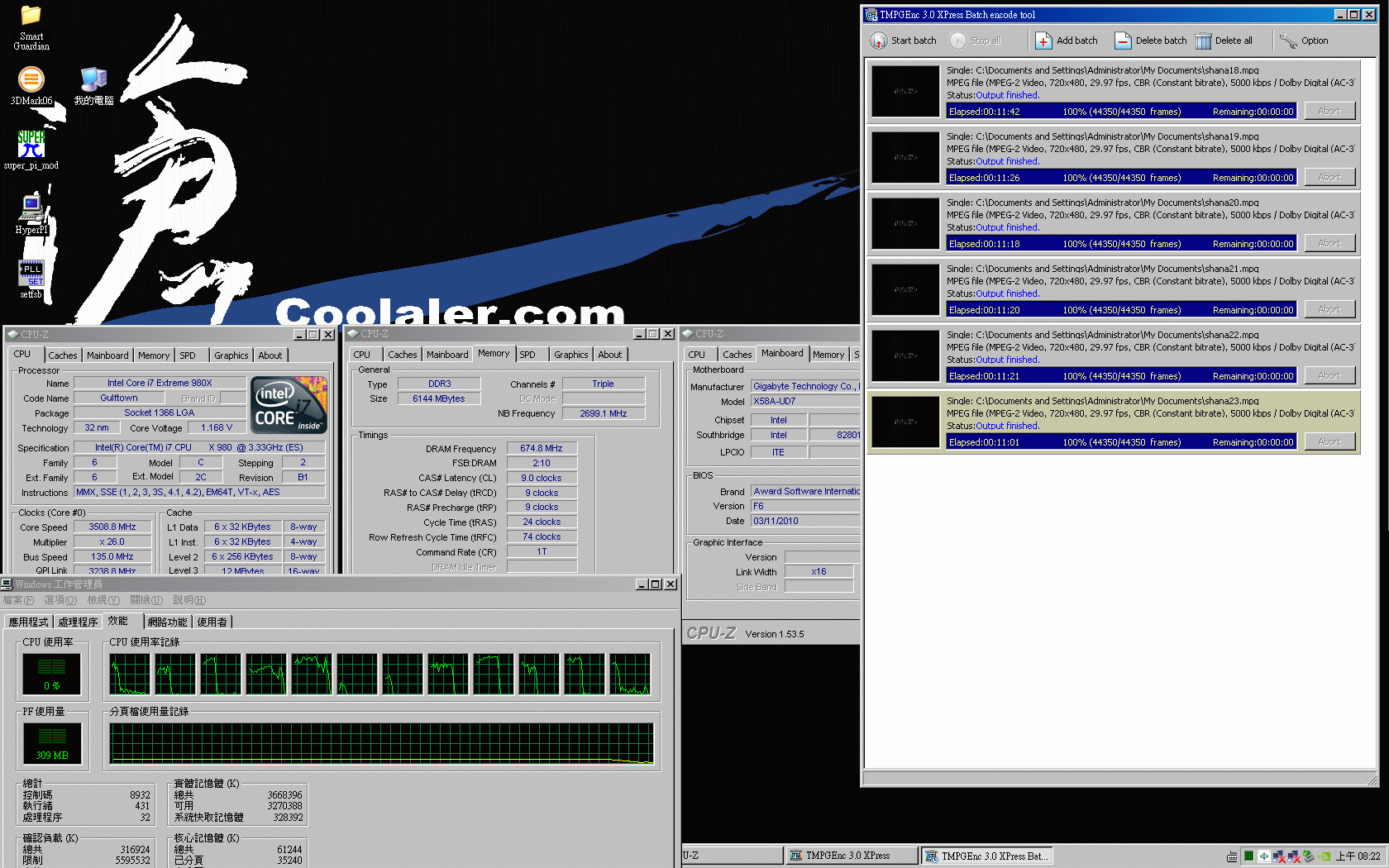Screen dimensions: 1389x868
Task: Switch to 網路功能 tab in Task Manager
Action: 168,622
